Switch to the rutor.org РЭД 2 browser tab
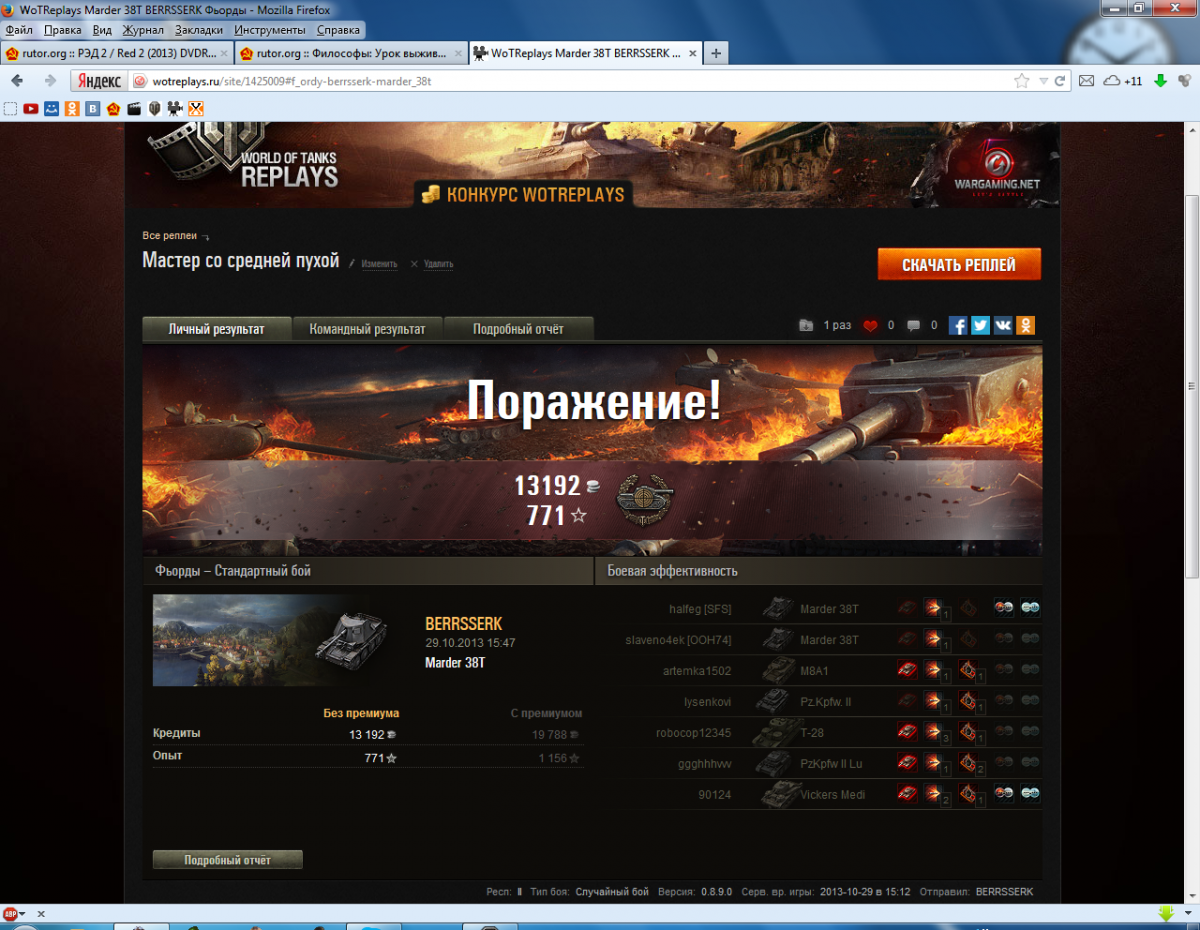 pyautogui.click(x=115, y=53)
